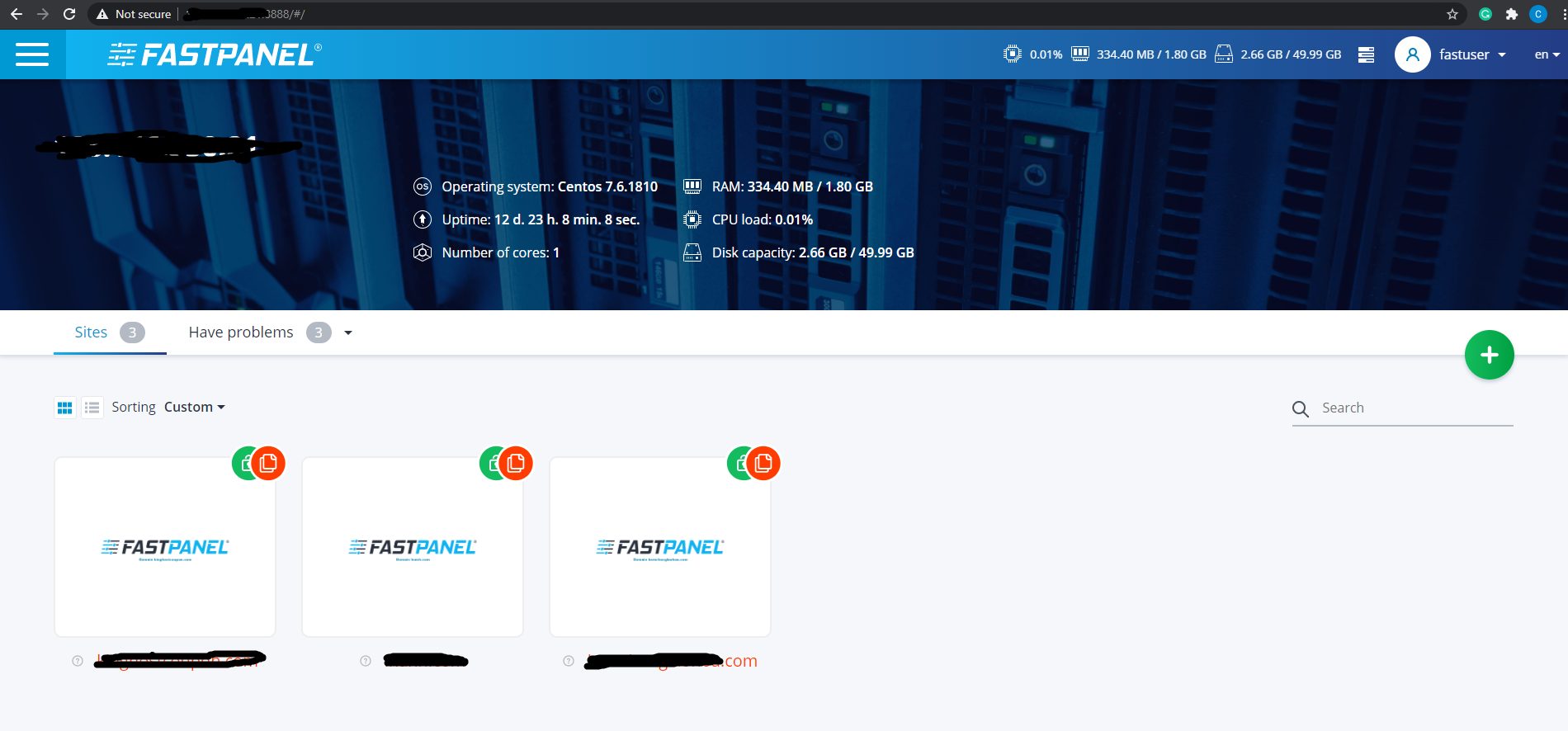Screen dimensions: 1568x731
Task: Open the Sorting Custom dropdown
Action: pyautogui.click(x=194, y=407)
